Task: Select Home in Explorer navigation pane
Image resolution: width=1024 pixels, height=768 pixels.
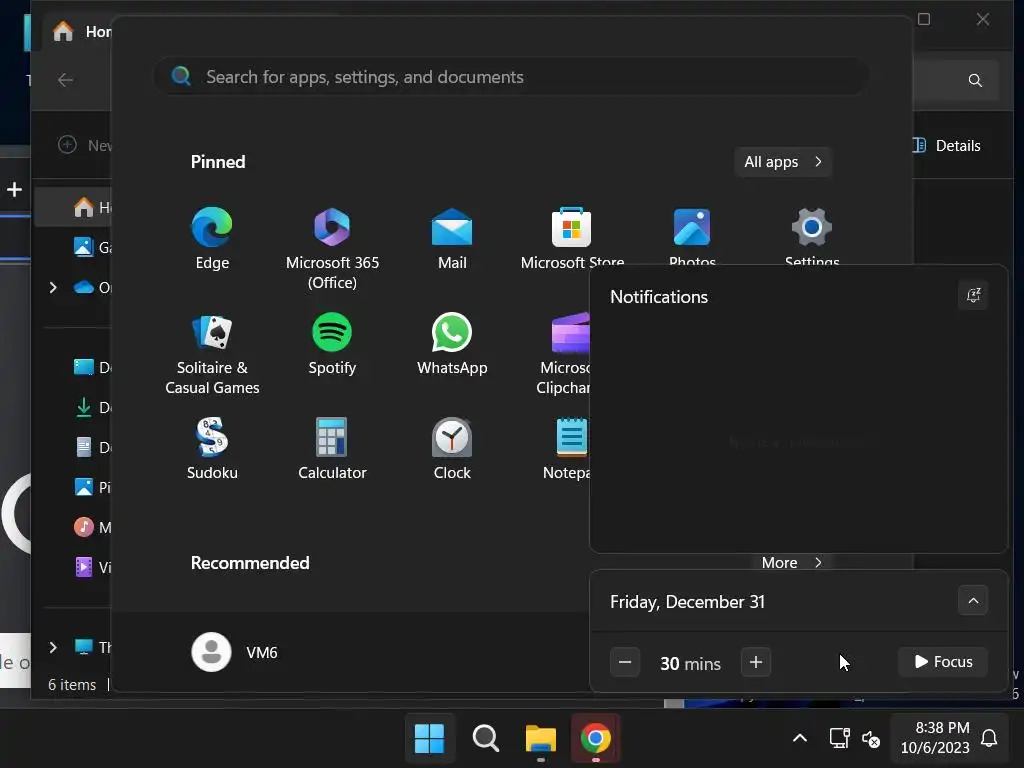Action: click(73, 208)
